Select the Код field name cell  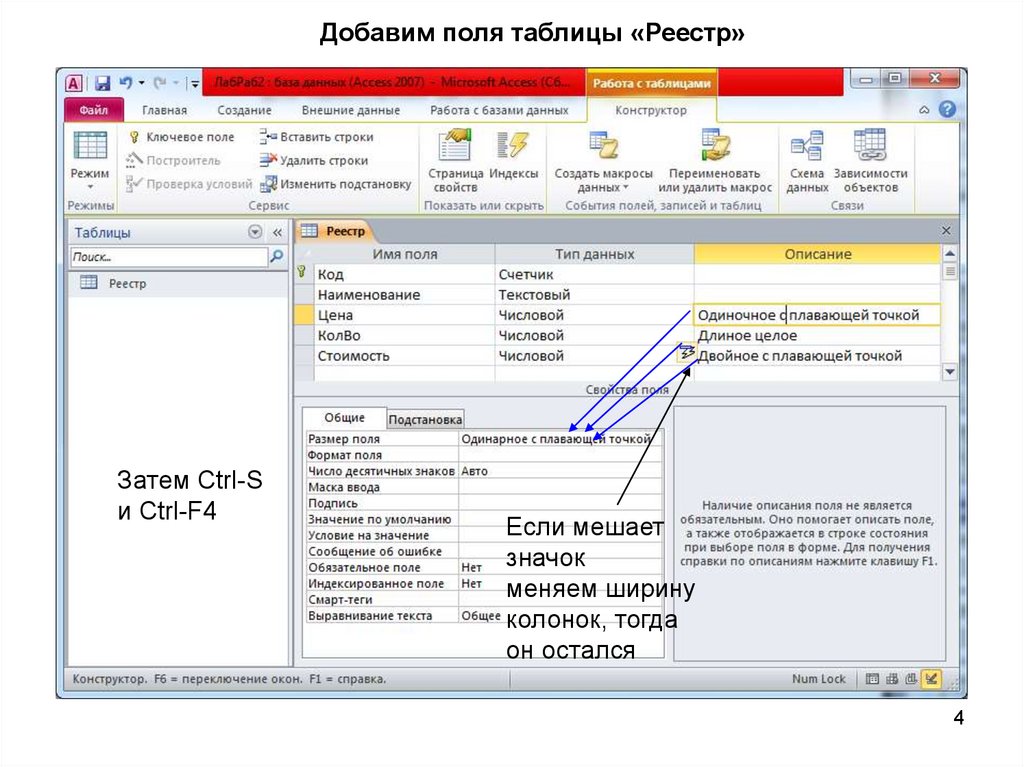pyautogui.click(x=404, y=274)
